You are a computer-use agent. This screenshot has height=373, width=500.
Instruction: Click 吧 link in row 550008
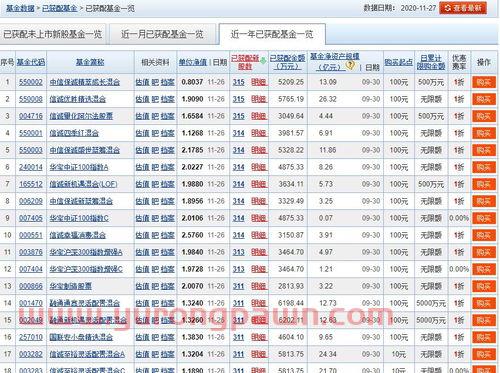155,99
